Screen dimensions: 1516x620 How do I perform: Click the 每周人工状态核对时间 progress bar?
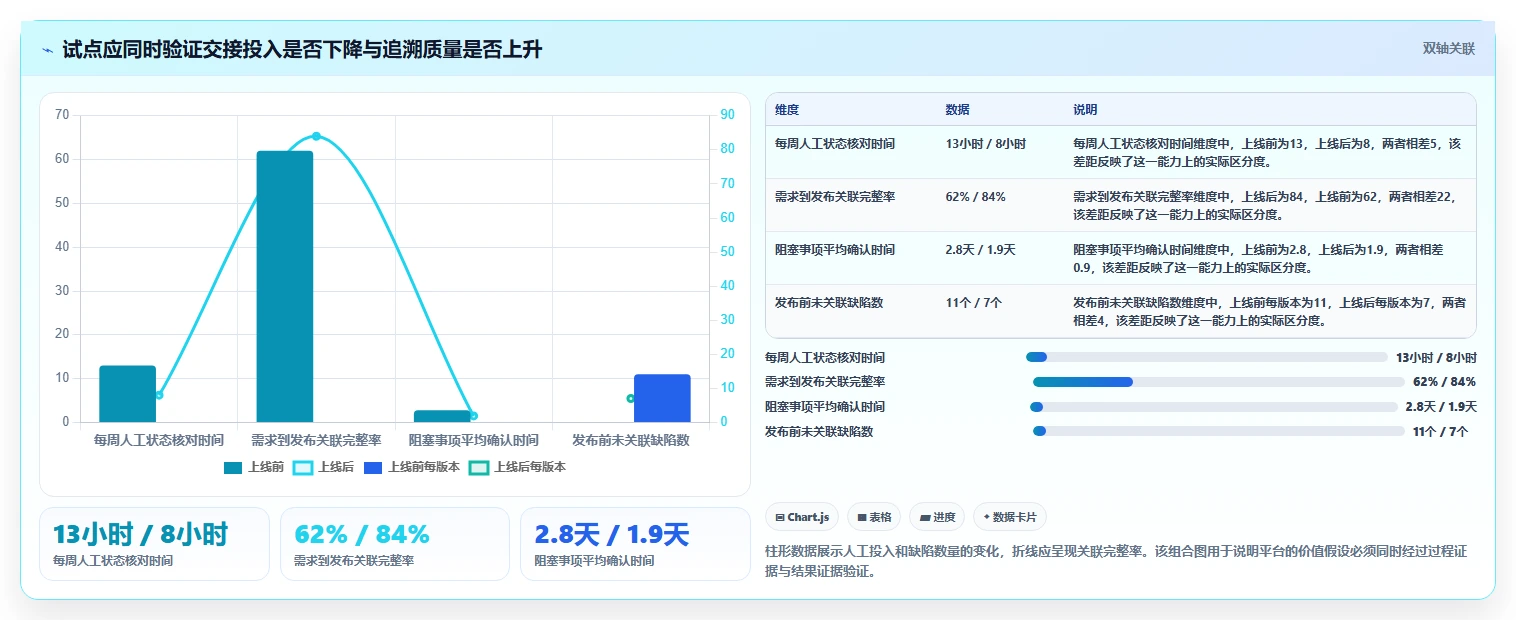1207,357
